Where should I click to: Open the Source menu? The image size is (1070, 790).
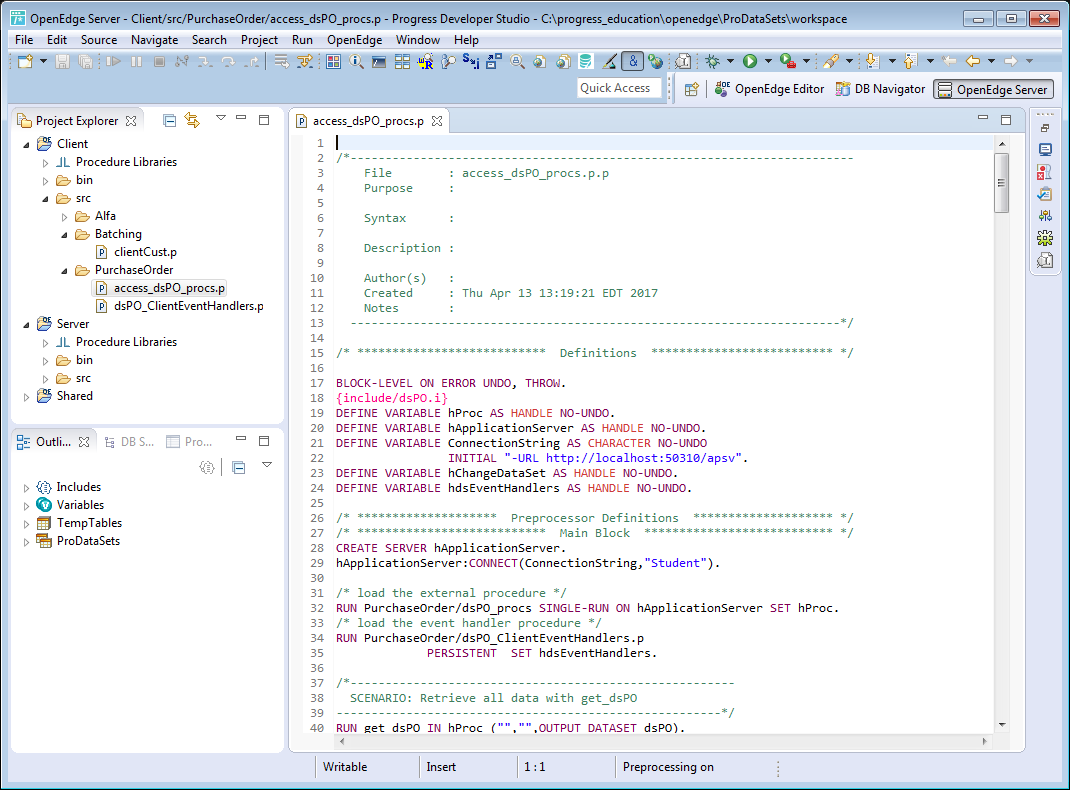coord(99,40)
